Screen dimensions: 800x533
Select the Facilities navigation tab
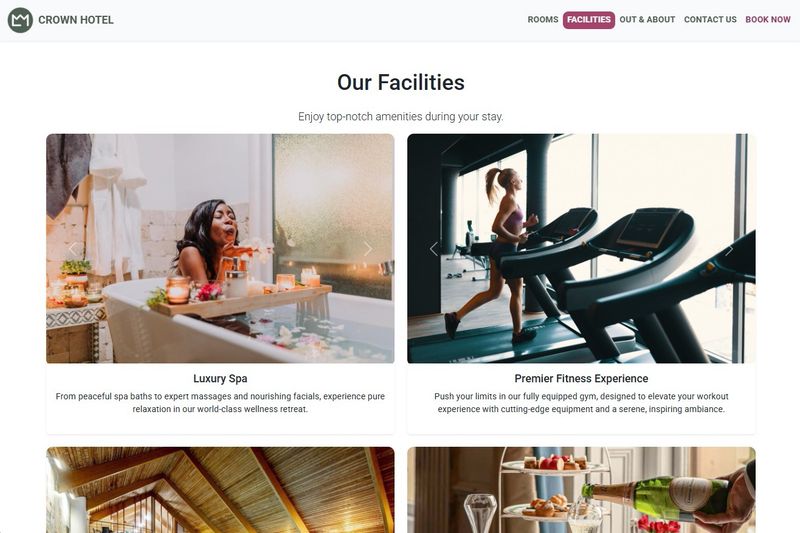coord(589,20)
